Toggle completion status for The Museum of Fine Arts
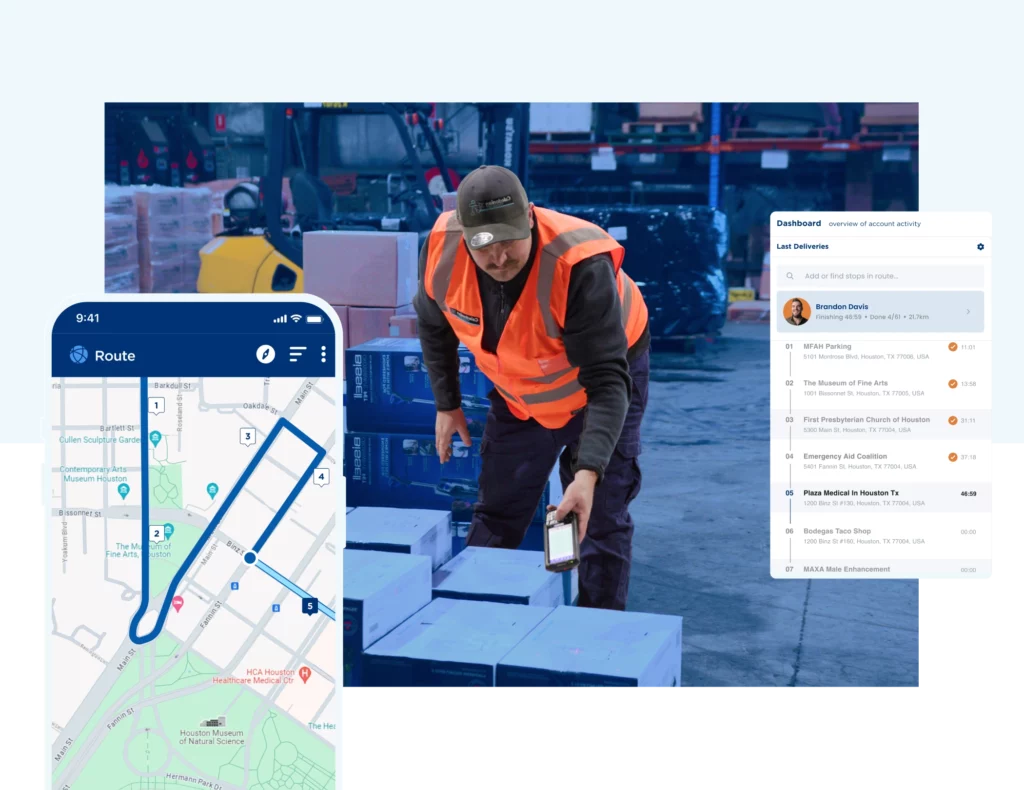Image resolution: width=1024 pixels, height=790 pixels. (953, 384)
